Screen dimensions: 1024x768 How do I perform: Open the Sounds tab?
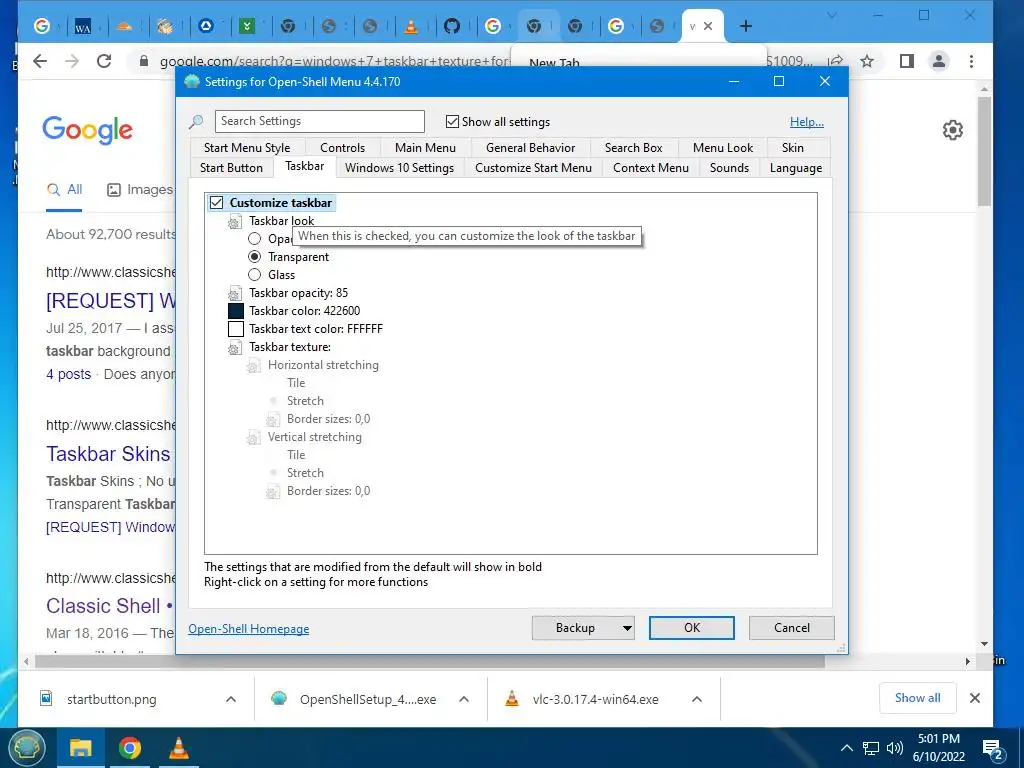point(729,168)
